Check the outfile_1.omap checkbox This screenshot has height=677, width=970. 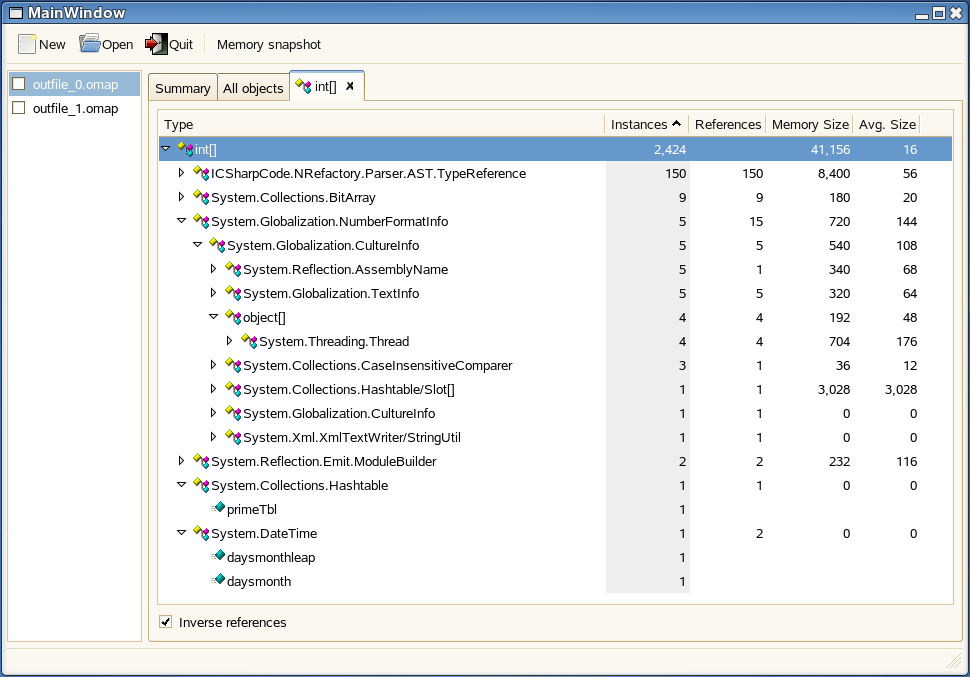pos(19,108)
